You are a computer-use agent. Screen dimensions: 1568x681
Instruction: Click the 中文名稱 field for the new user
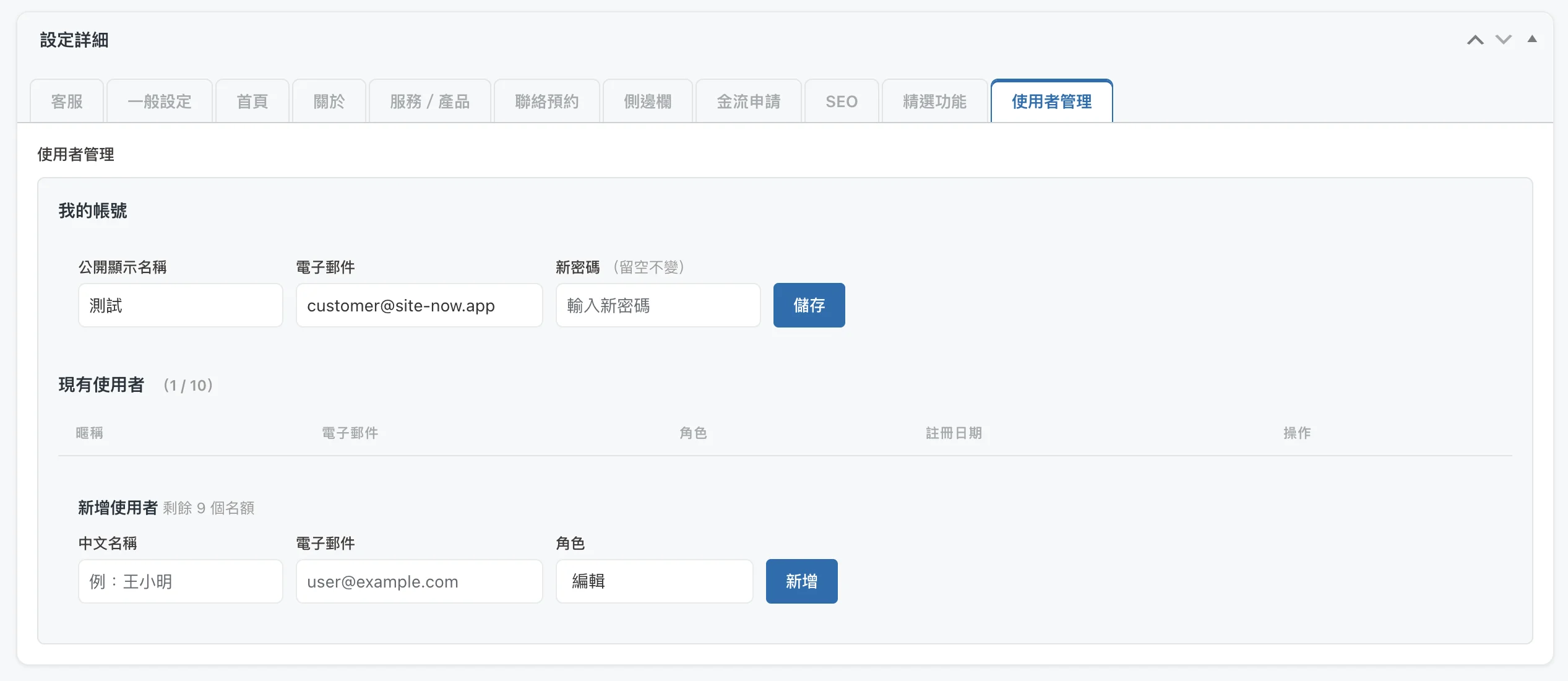tap(181, 581)
